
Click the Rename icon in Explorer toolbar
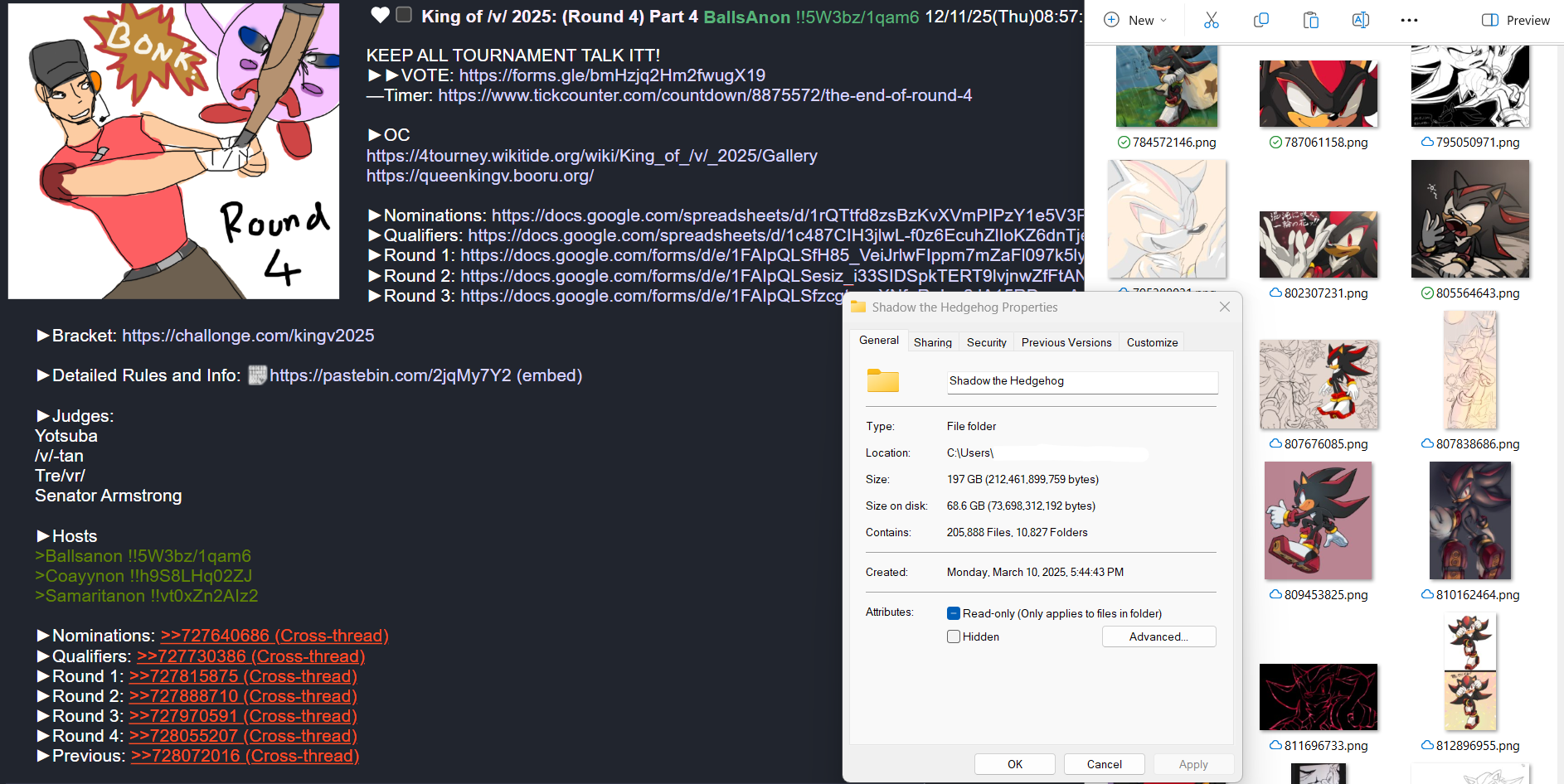[x=1361, y=20]
